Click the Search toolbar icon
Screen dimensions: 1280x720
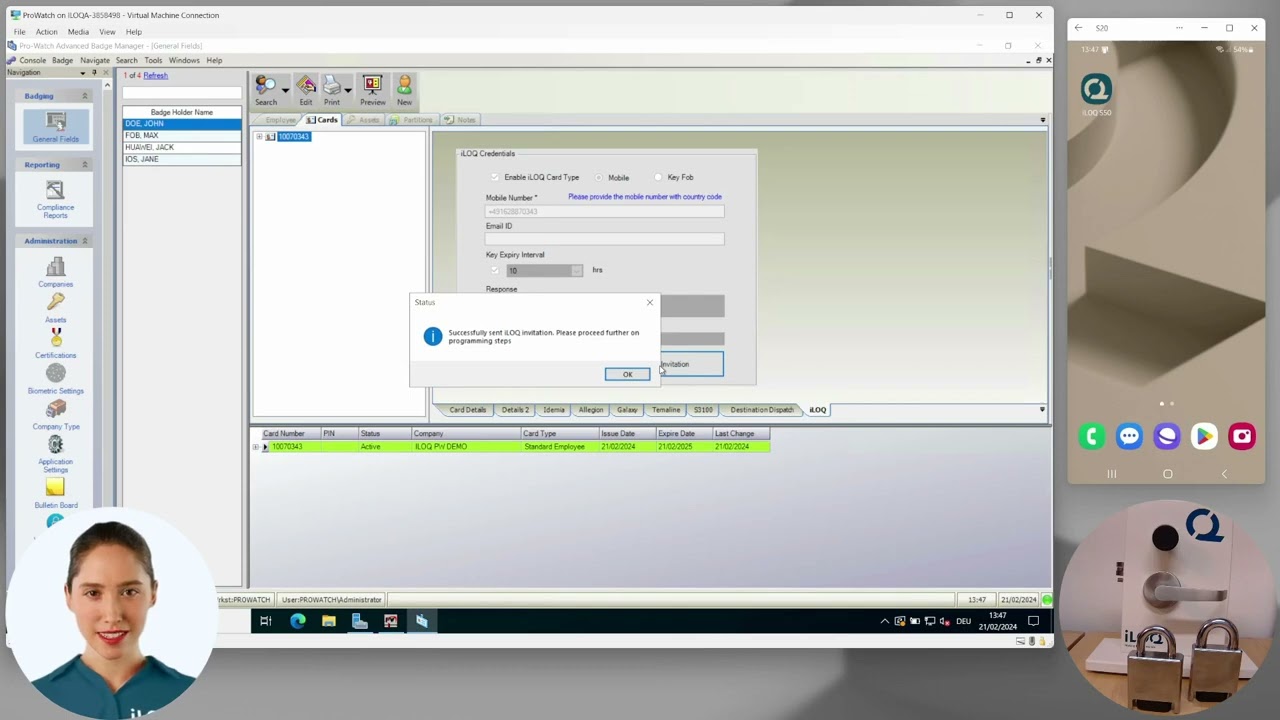[x=266, y=89]
